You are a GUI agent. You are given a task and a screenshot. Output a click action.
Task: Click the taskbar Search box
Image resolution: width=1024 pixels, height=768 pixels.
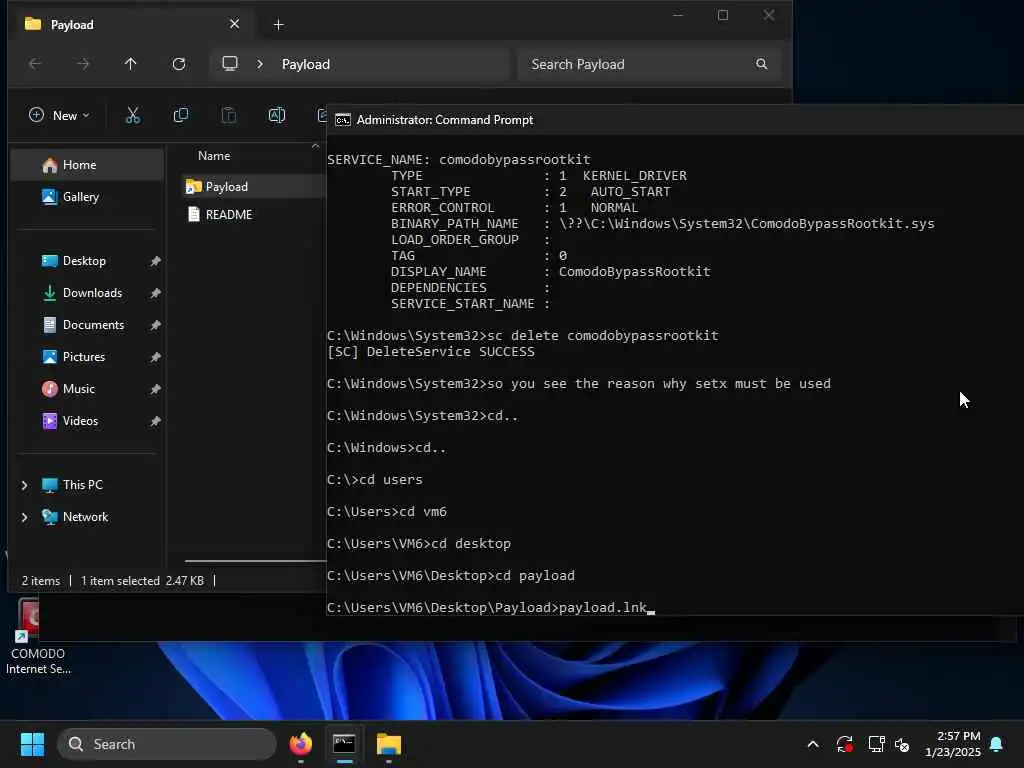point(167,744)
